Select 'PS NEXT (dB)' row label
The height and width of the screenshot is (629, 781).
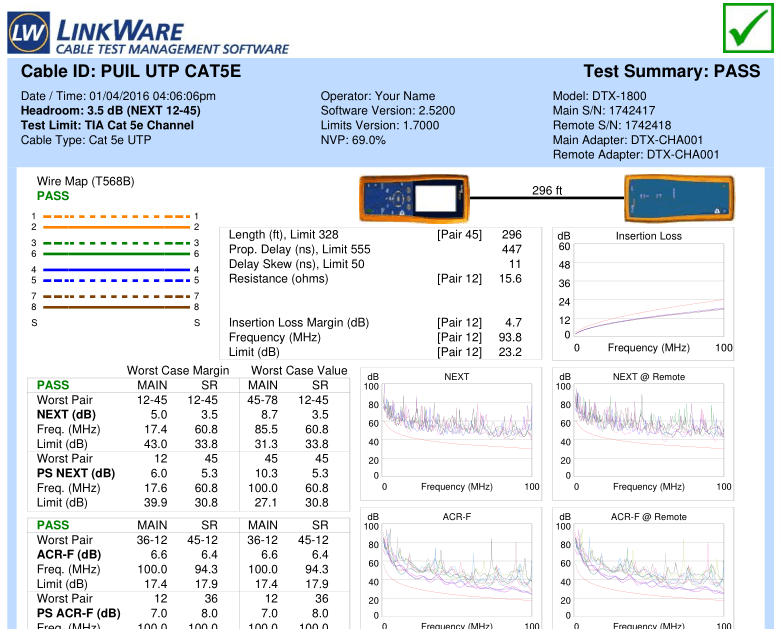click(76, 473)
